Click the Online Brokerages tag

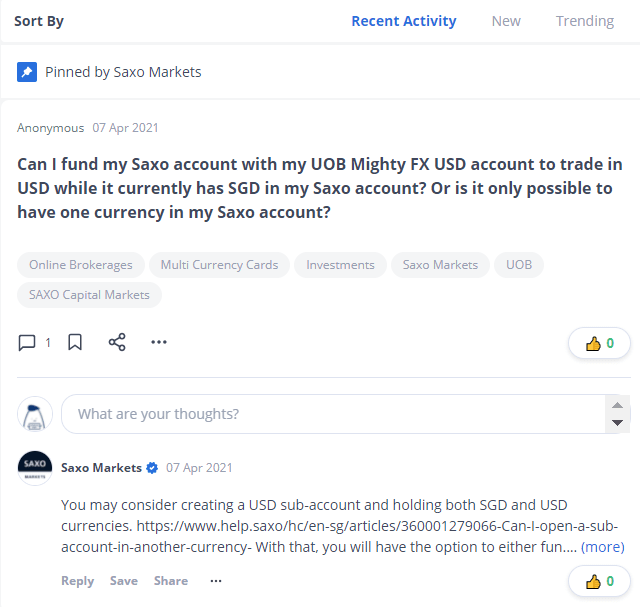tap(81, 265)
